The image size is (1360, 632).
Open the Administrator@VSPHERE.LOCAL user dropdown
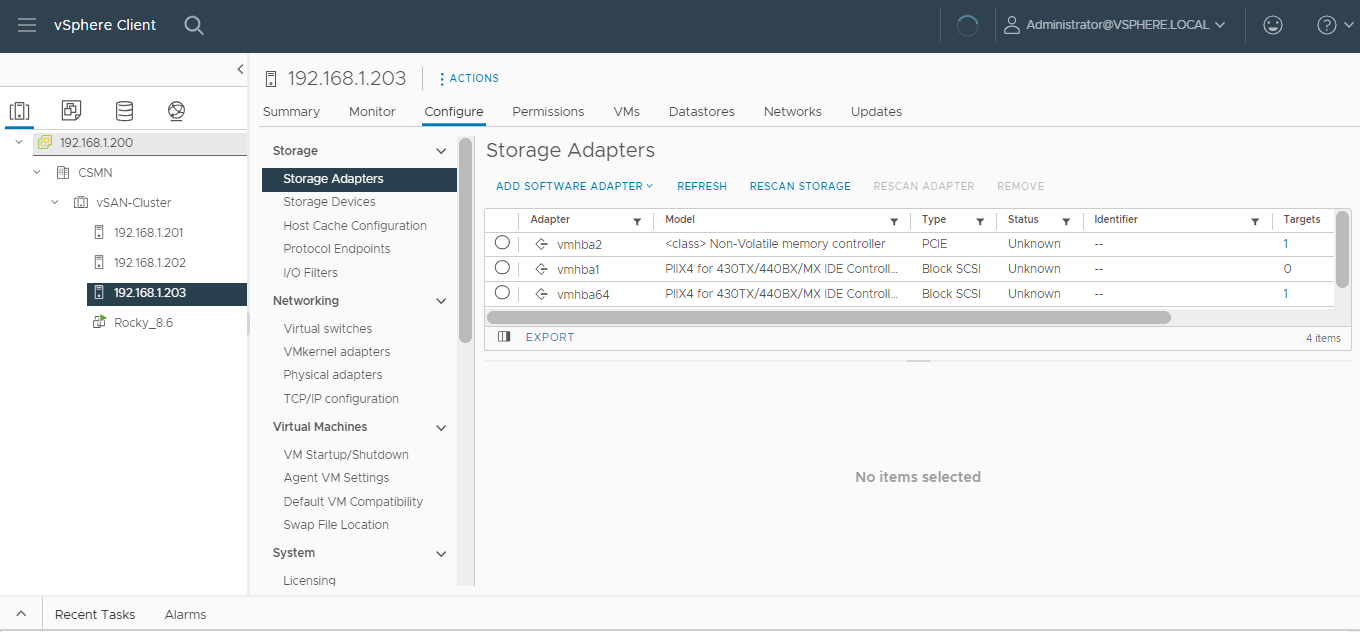click(1115, 25)
